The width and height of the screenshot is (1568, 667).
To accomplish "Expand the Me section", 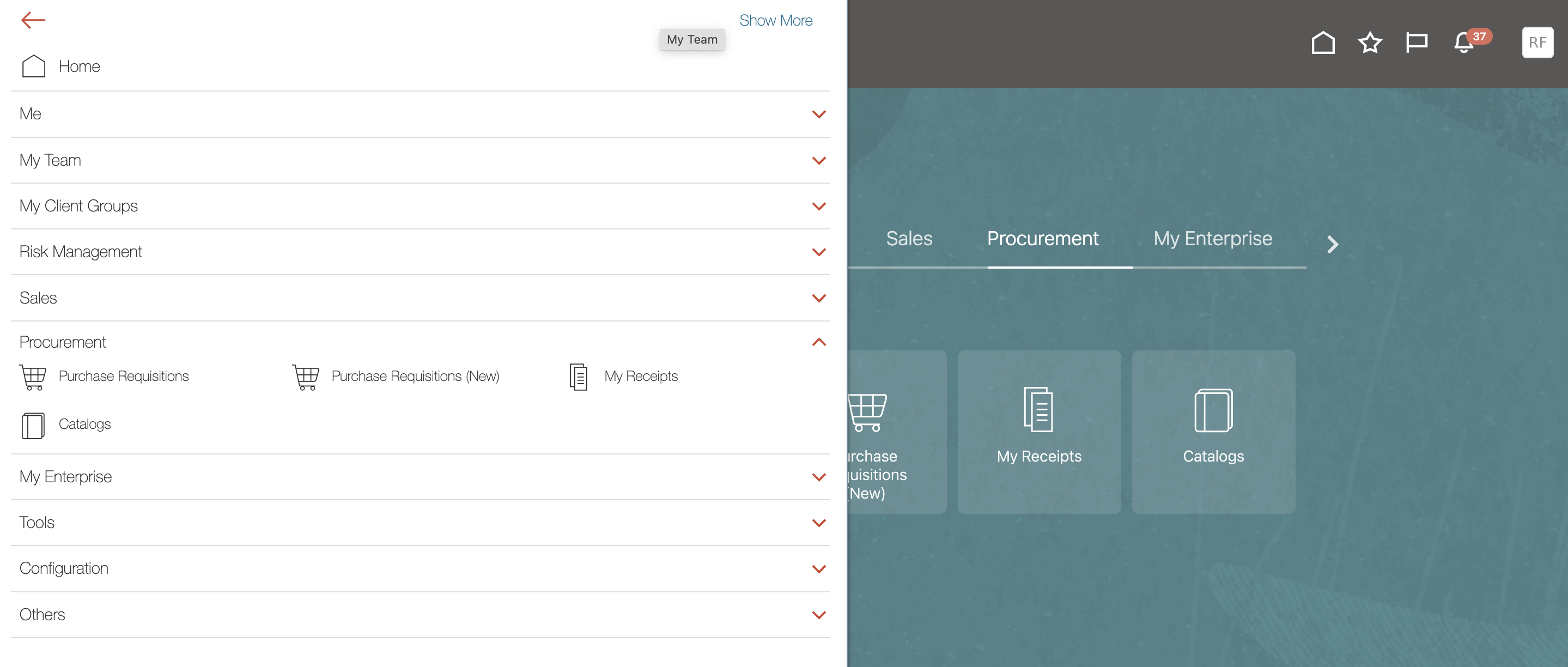I will pos(819,114).
